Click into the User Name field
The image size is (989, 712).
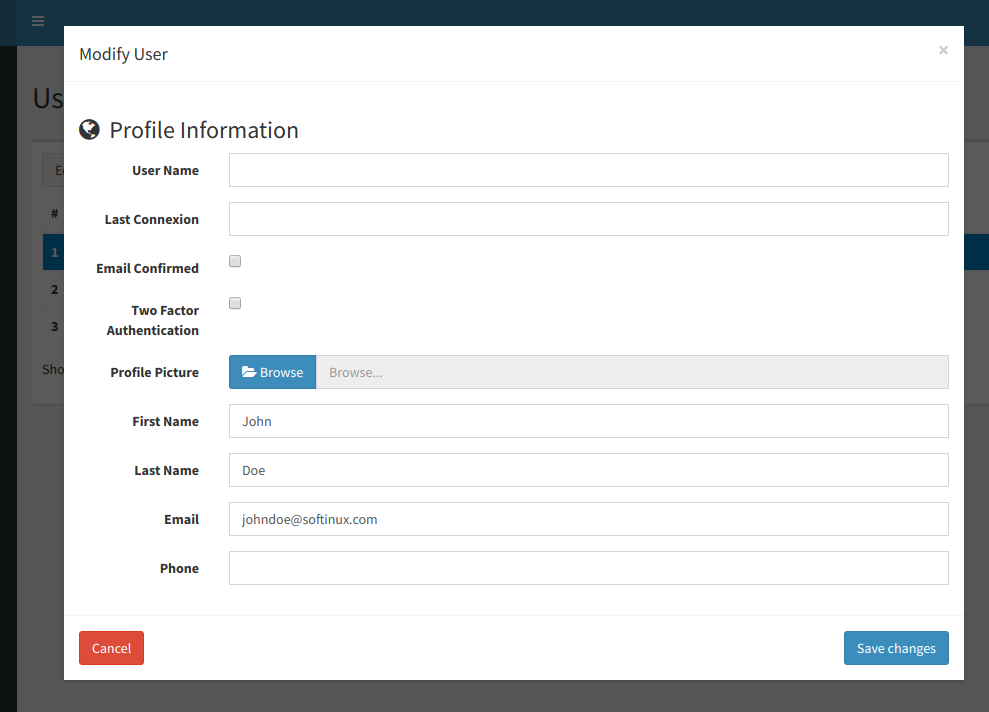point(588,170)
